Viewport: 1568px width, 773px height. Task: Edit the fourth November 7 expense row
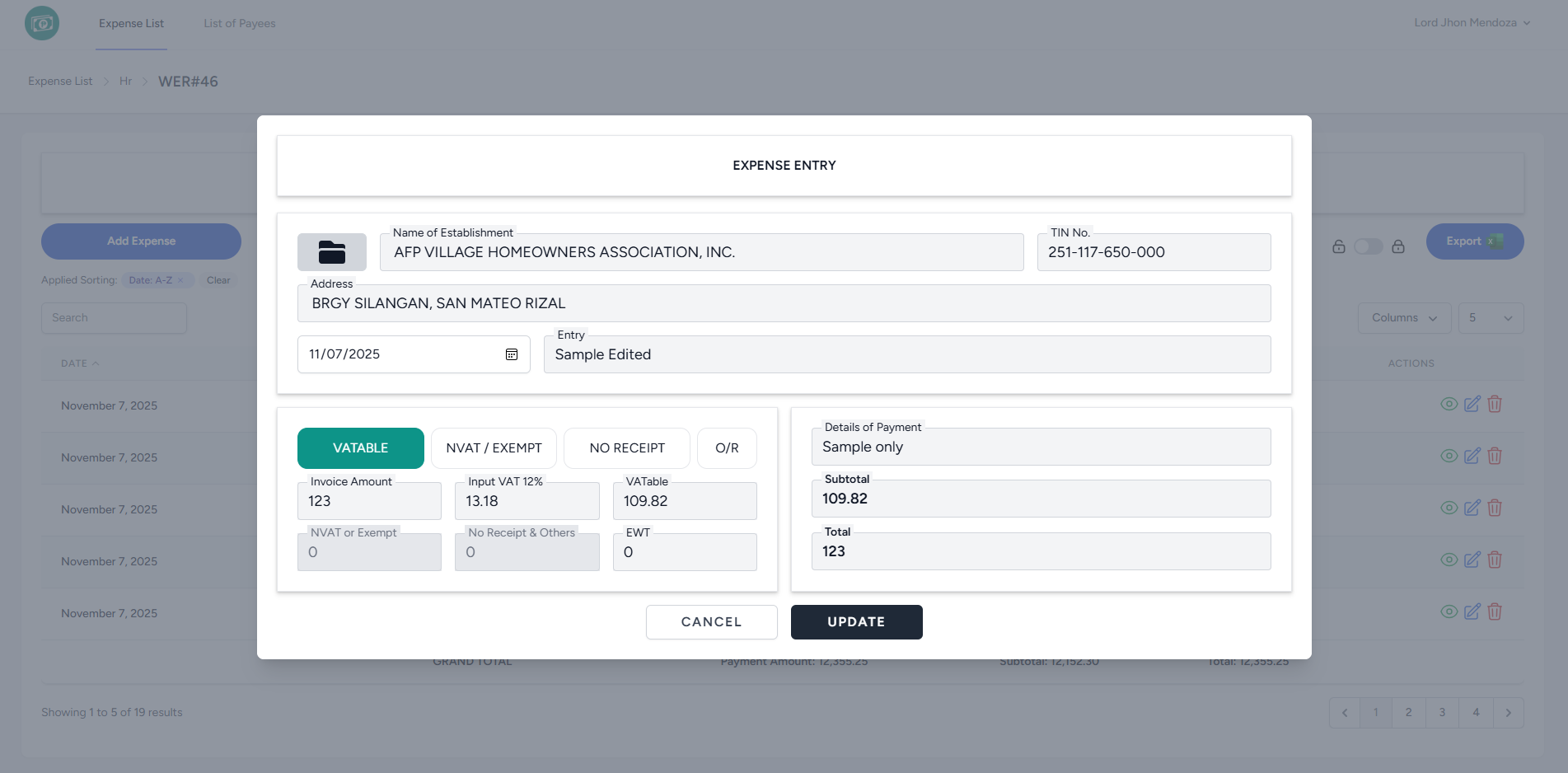(x=1472, y=560)
